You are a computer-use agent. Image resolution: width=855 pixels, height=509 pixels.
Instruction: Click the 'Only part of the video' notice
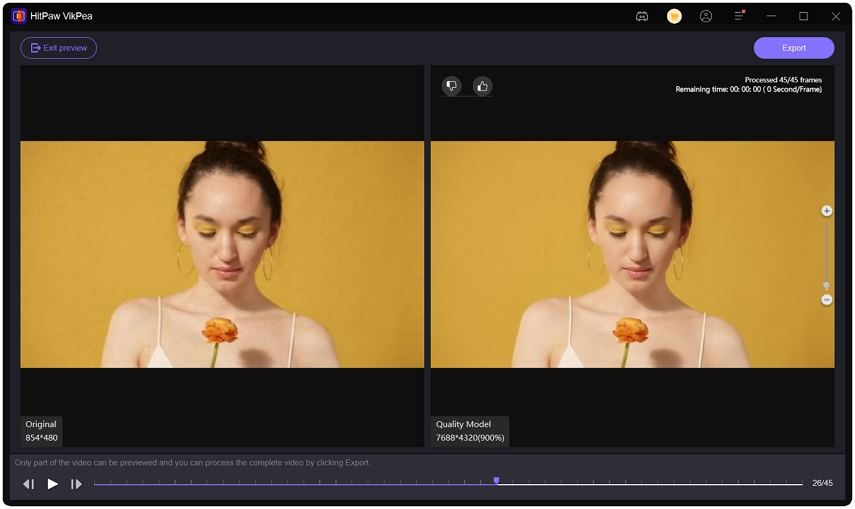point(192,463)
